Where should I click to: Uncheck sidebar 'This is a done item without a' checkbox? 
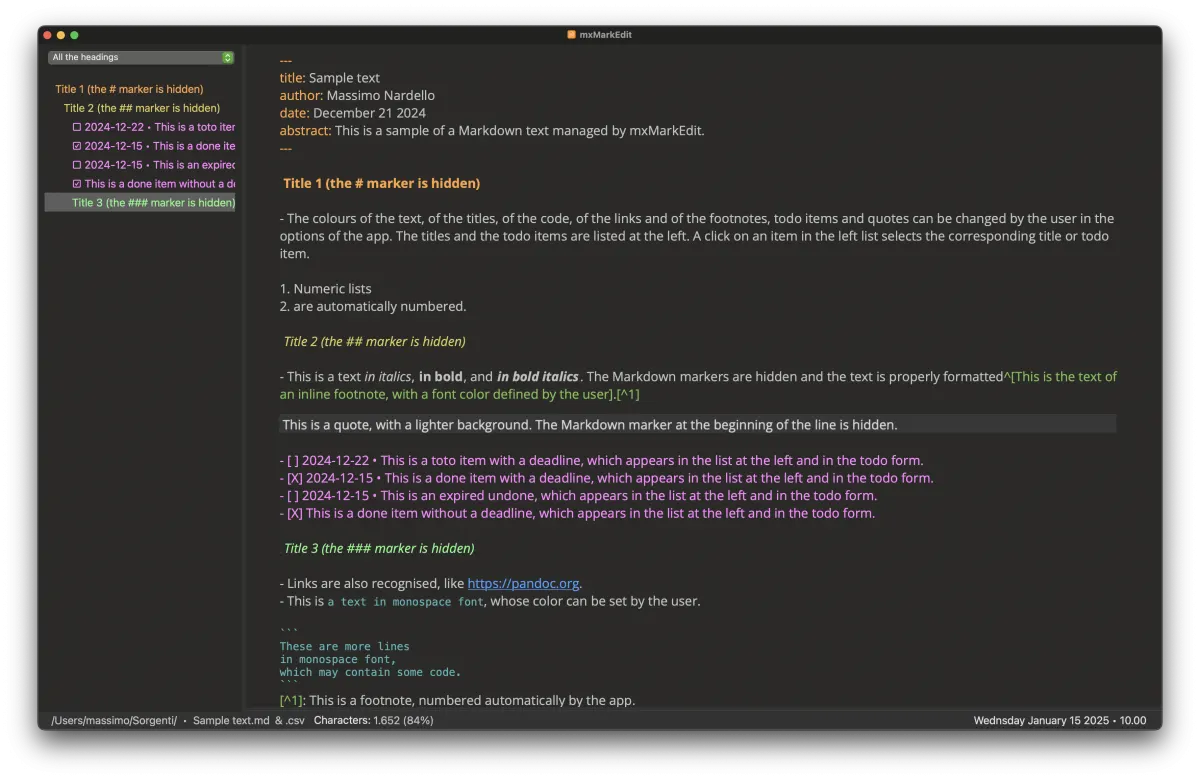pos(77,184)
